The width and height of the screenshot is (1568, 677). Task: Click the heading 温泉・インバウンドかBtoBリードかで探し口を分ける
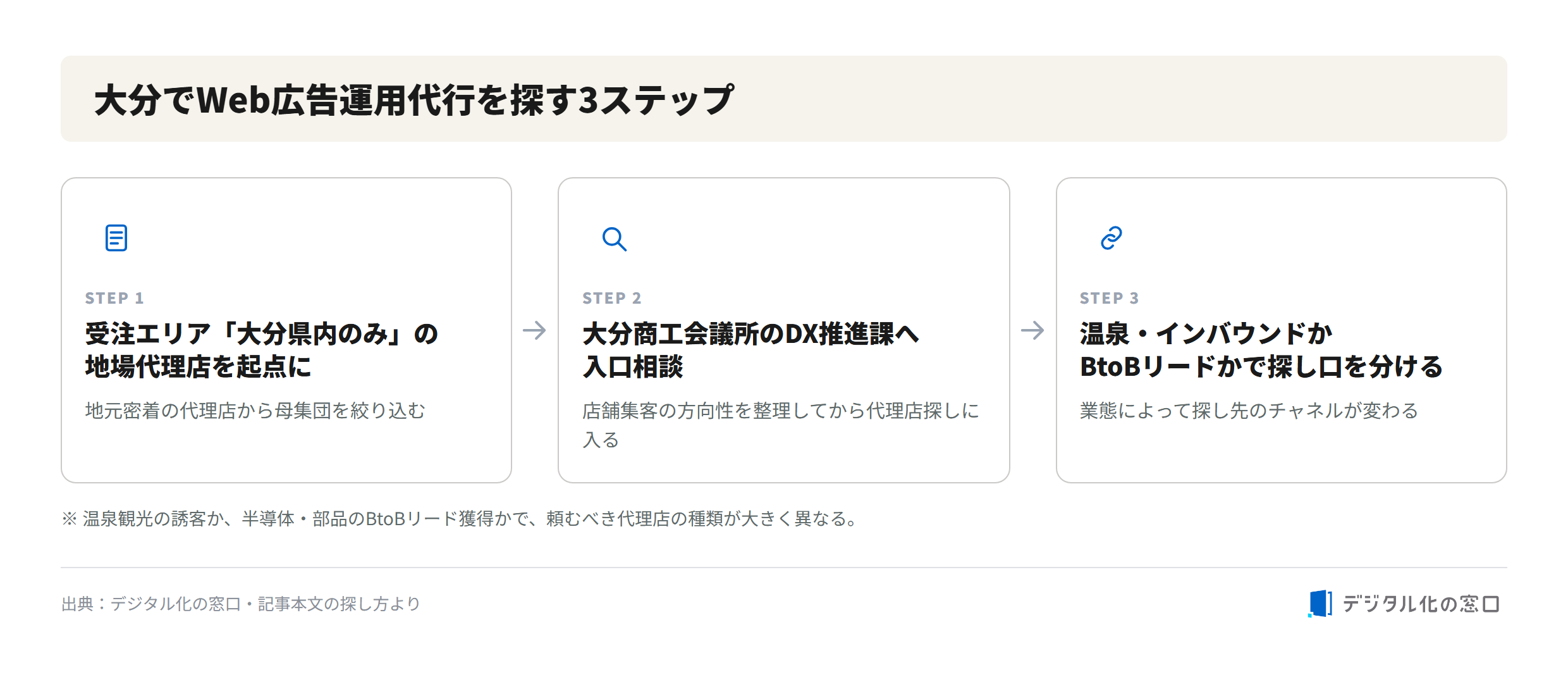tap(1261, 350)
